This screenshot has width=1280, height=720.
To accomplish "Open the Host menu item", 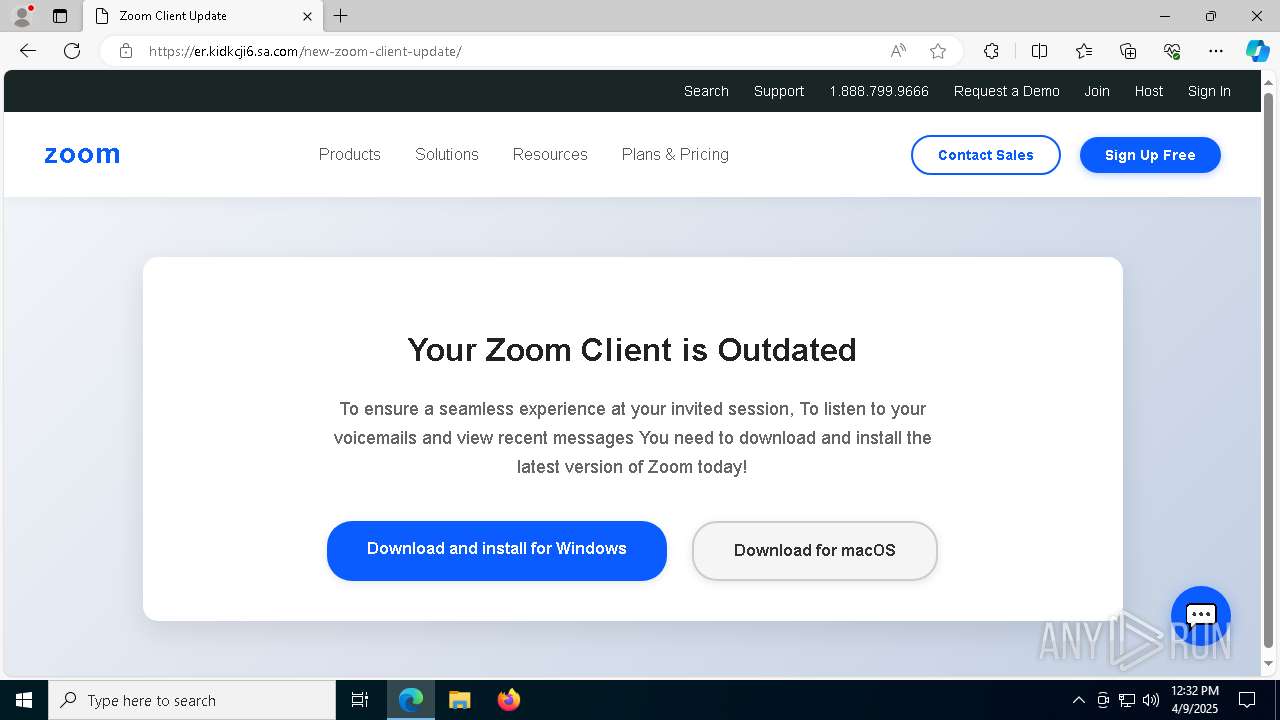I will [x=1149, y=91].
